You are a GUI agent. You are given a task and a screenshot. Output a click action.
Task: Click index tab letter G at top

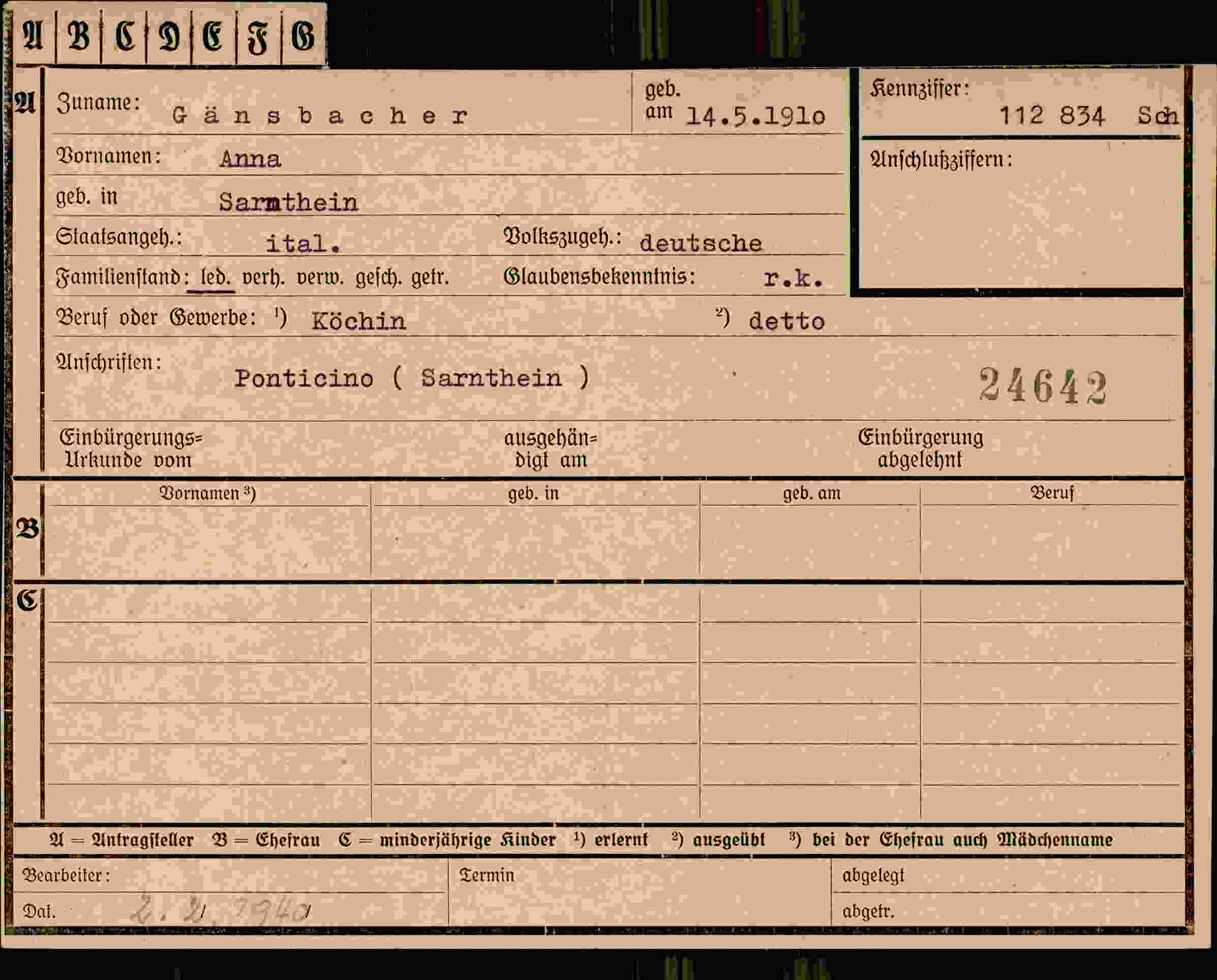tap(303, 37)
